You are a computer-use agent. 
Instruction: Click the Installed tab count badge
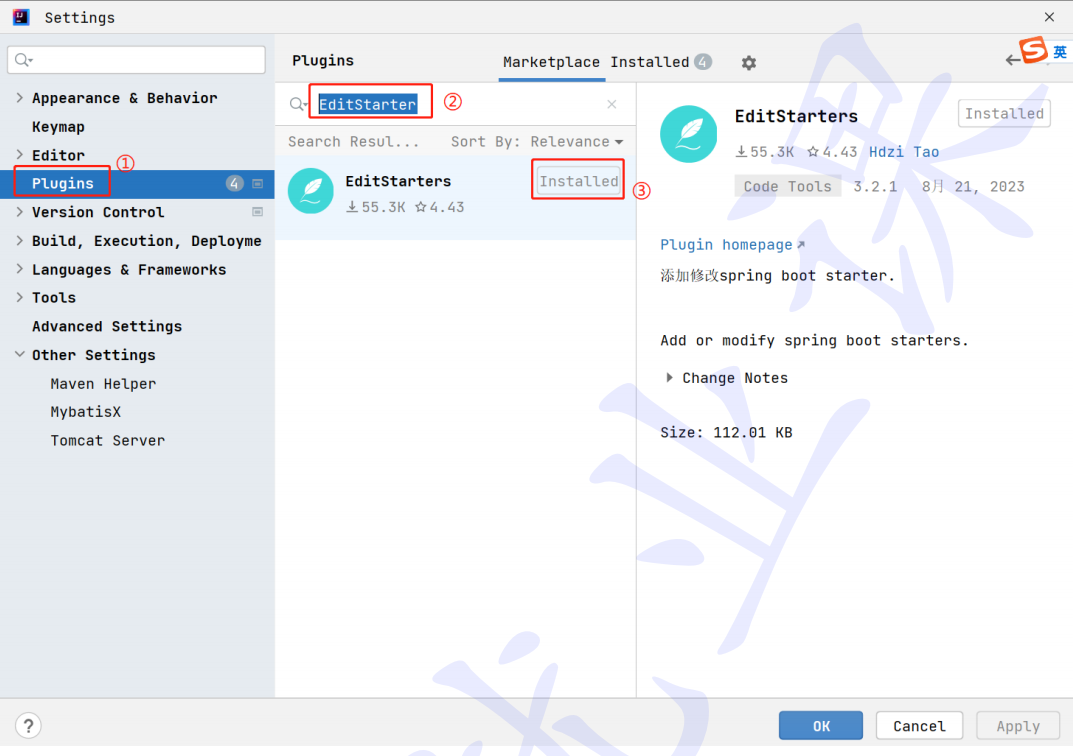[x=703, y=62]
